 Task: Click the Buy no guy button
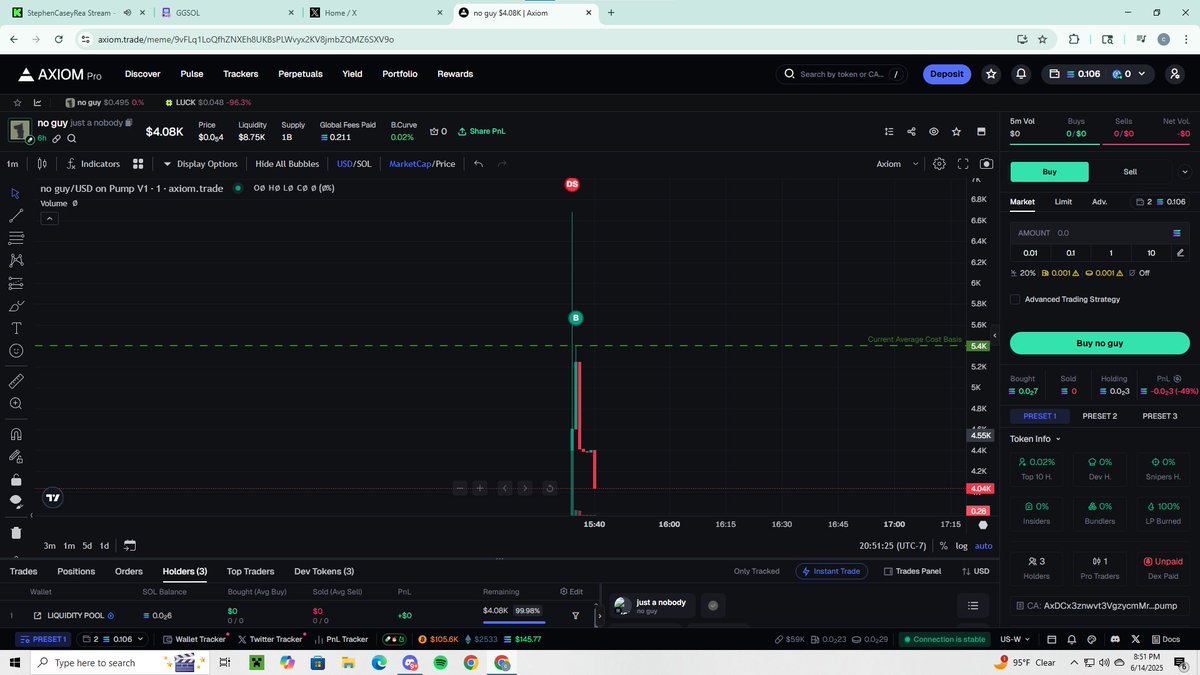[x=1099, y=343]
